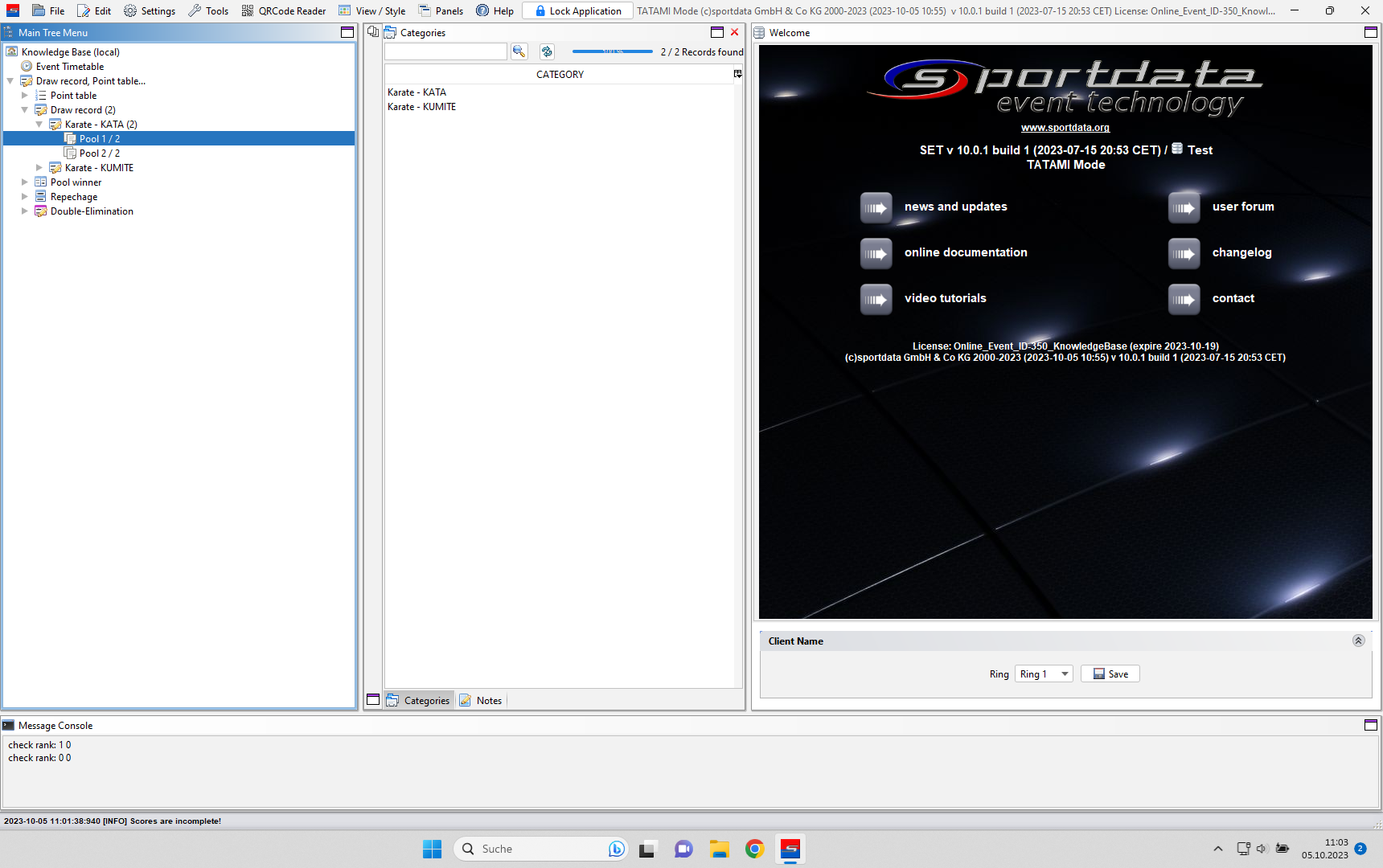
Task: Open the View / Style menu
Action: 371,10
